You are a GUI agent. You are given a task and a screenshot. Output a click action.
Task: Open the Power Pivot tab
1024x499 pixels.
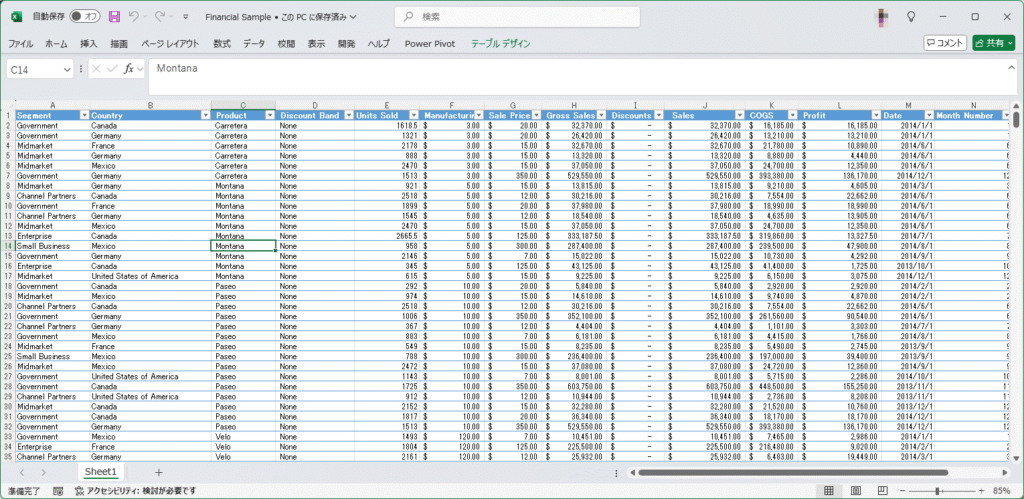click(430, 44)
